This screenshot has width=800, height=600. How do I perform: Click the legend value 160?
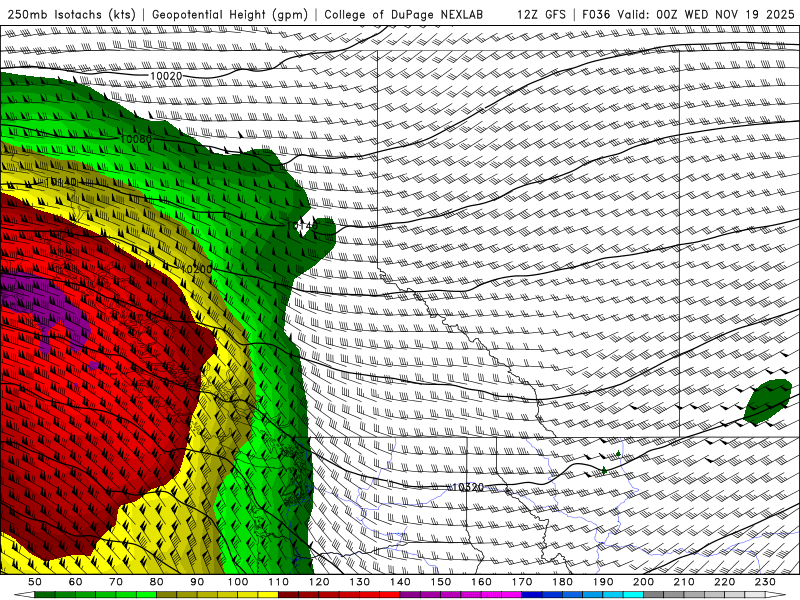point(481,582)
